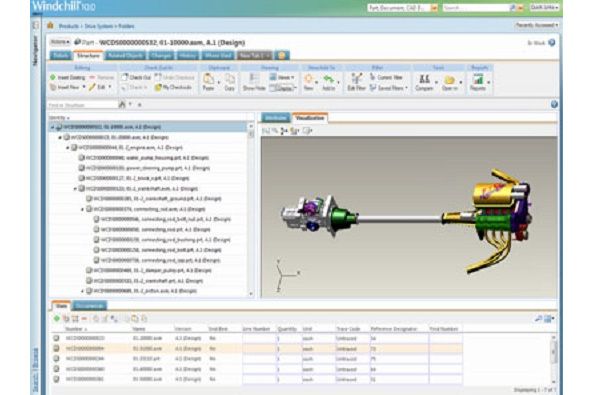The height and width of the screenshot is (395, 592).
Task: Select damper_pulley.prt in the tree
Action: [x=153, y=270]
